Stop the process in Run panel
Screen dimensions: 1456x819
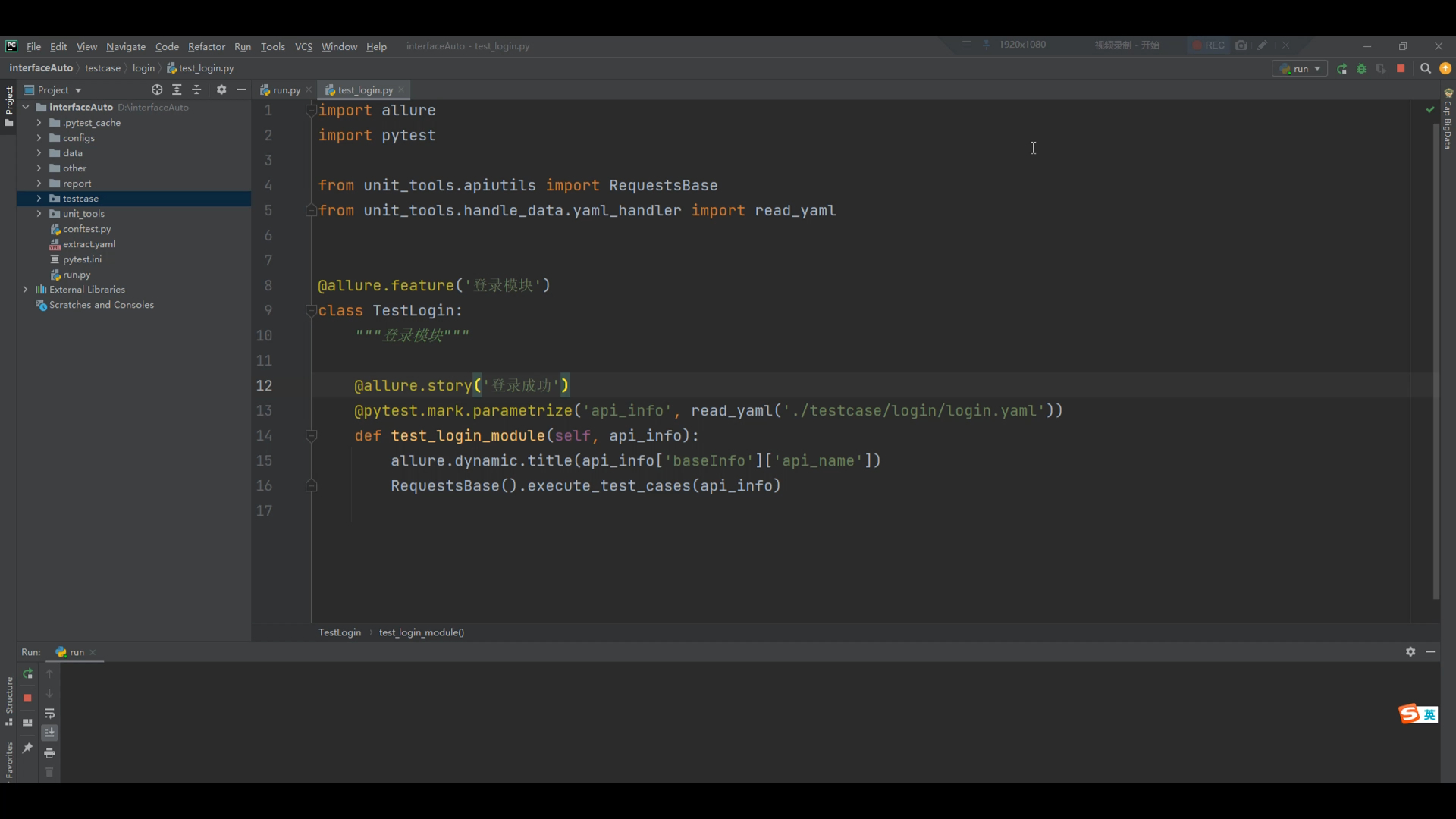tap(27, 698)
